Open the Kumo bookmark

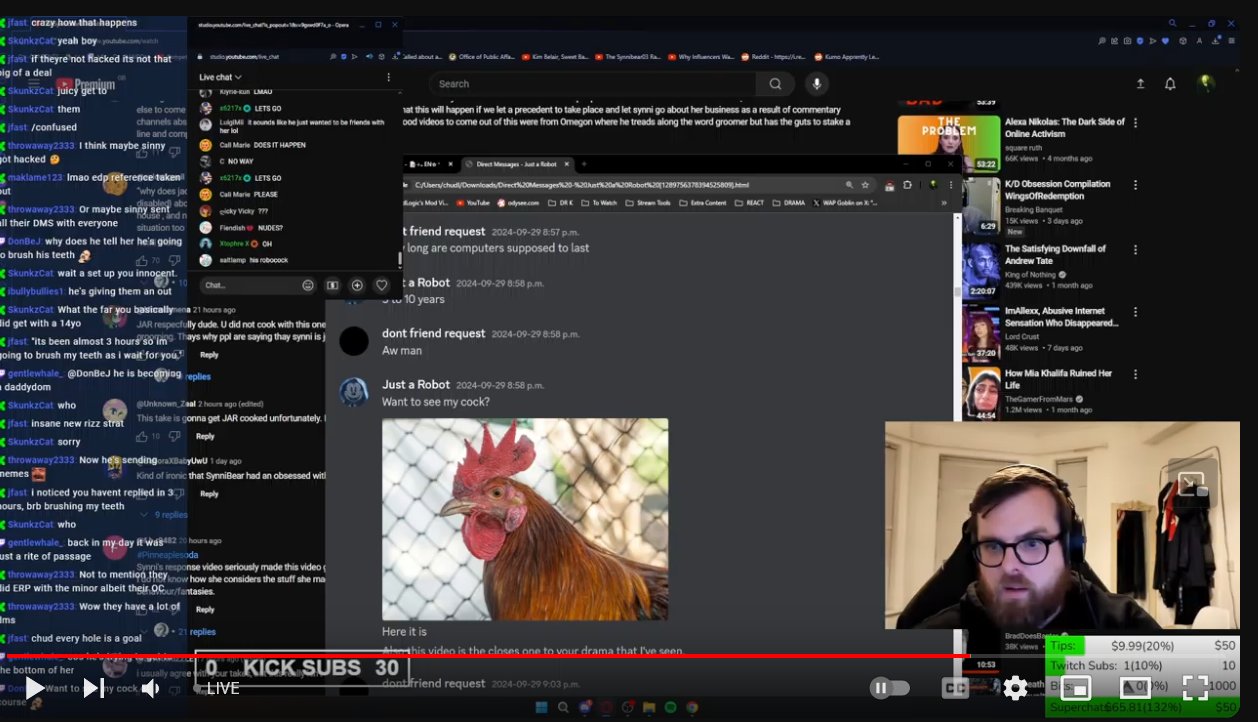pos(847,57)
